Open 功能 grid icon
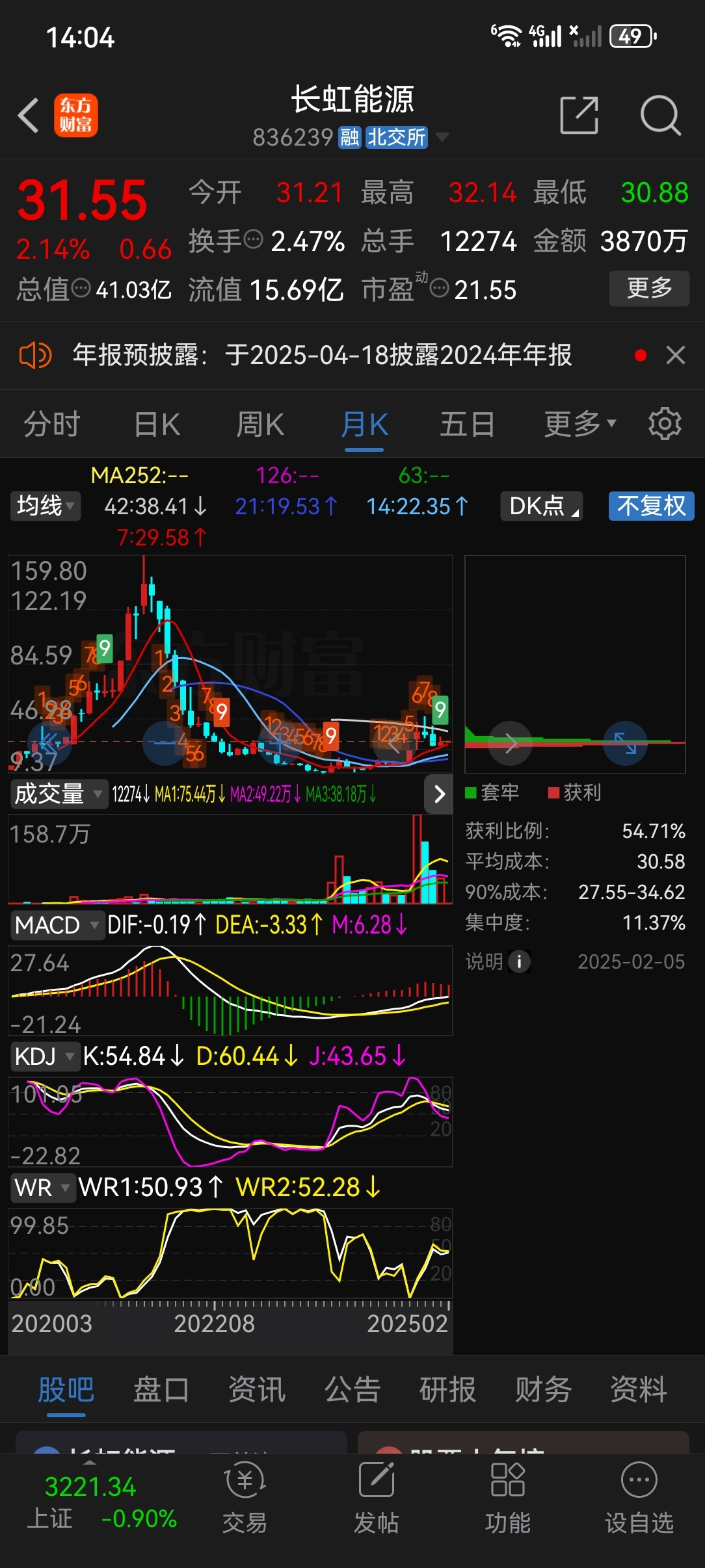Image resolution: width=705 pixels, height=1568 pixels. [507, 1480]
